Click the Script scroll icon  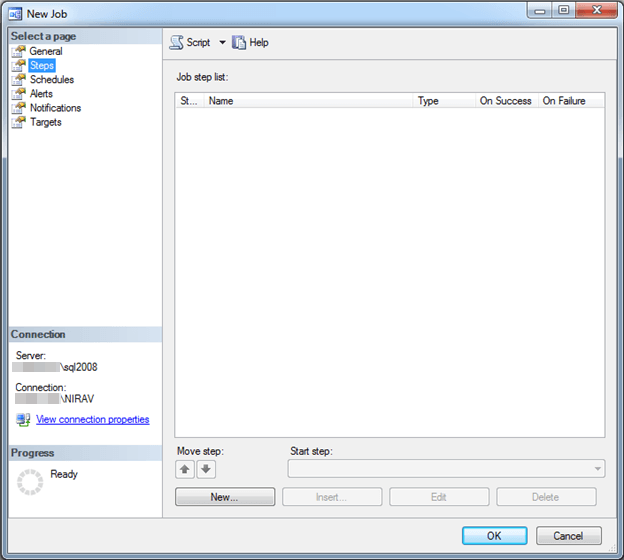[x=177, y=42]
